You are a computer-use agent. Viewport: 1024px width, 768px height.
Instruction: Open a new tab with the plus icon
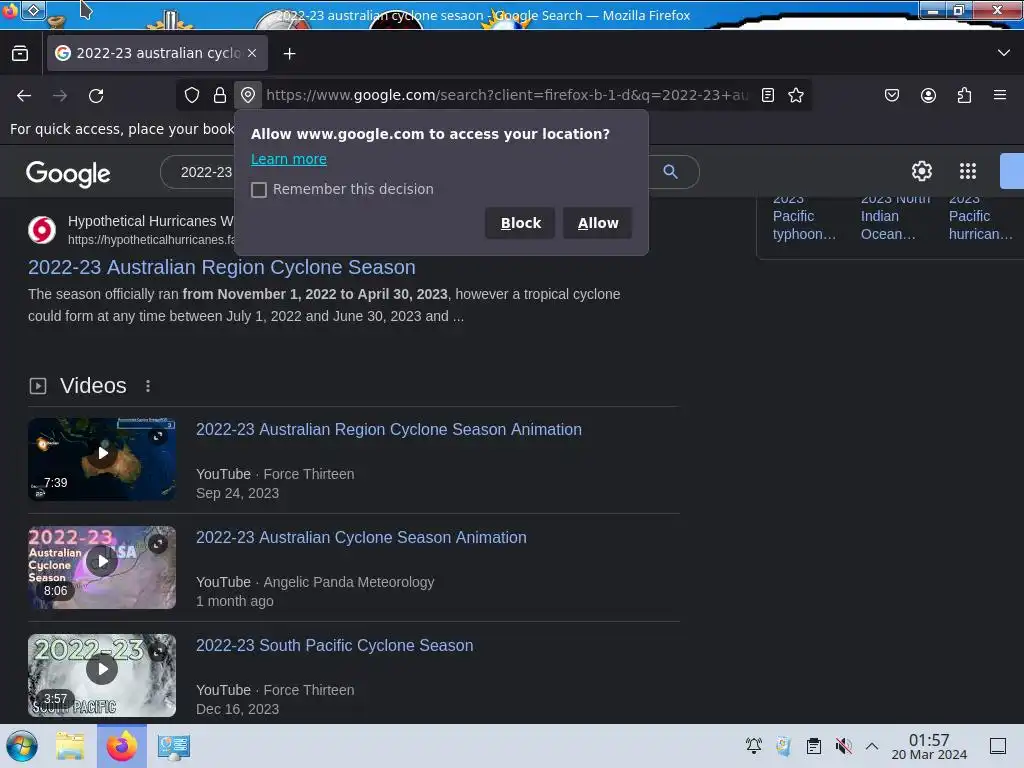coord(289,54)
